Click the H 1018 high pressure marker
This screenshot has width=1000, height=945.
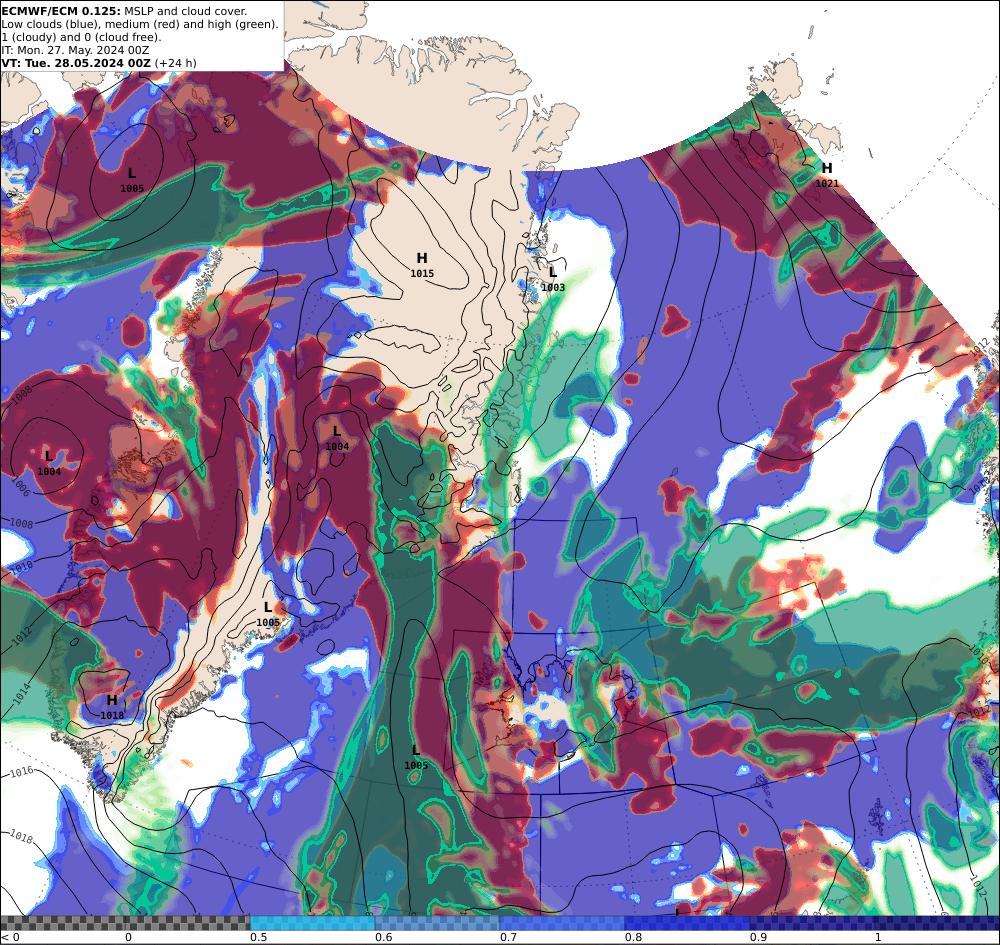[x=112, y=707]
